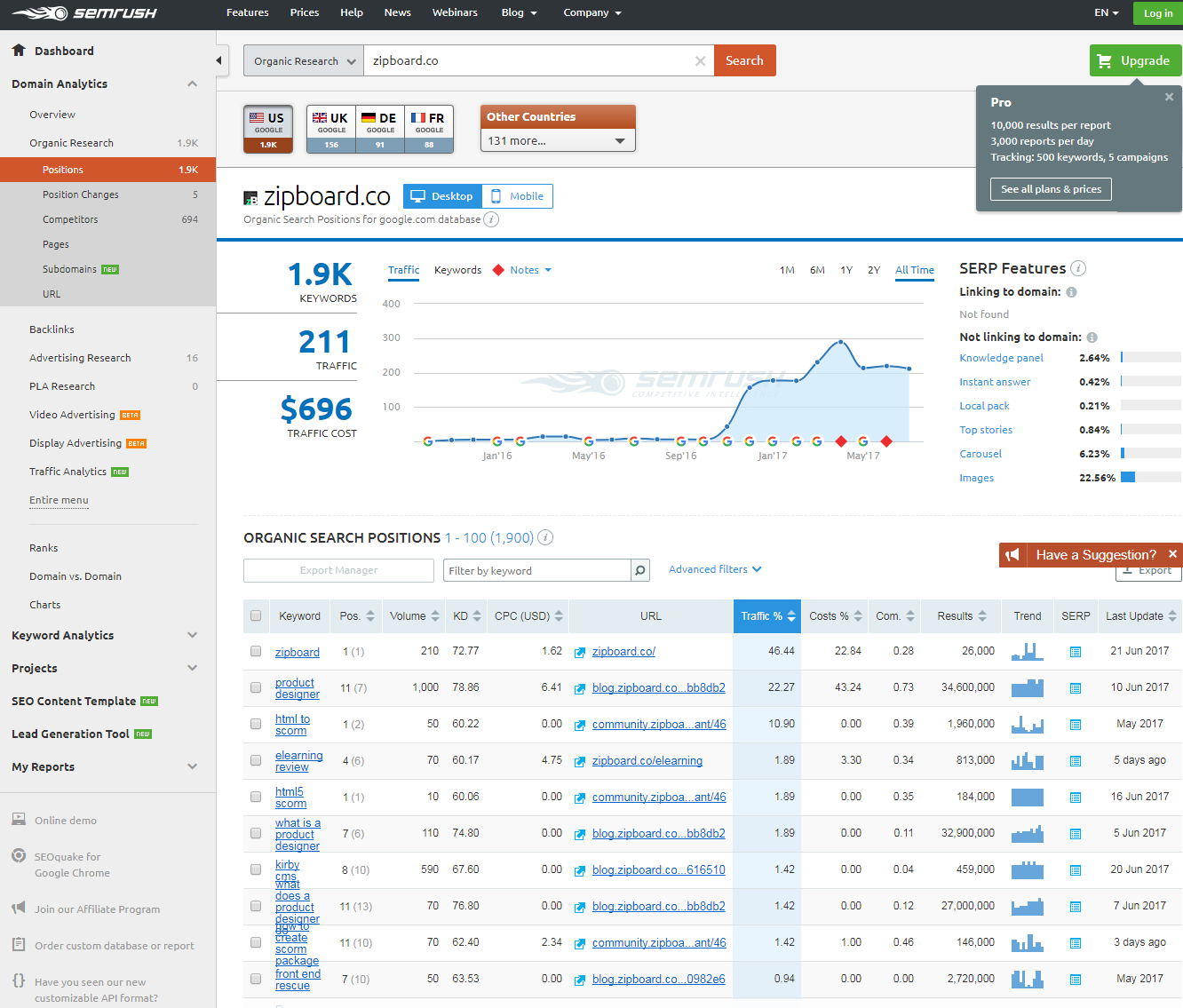This screenshot has height=1008, width=1183.
Task: Open Organic Research report type dropdown
Action: point(304,60)
